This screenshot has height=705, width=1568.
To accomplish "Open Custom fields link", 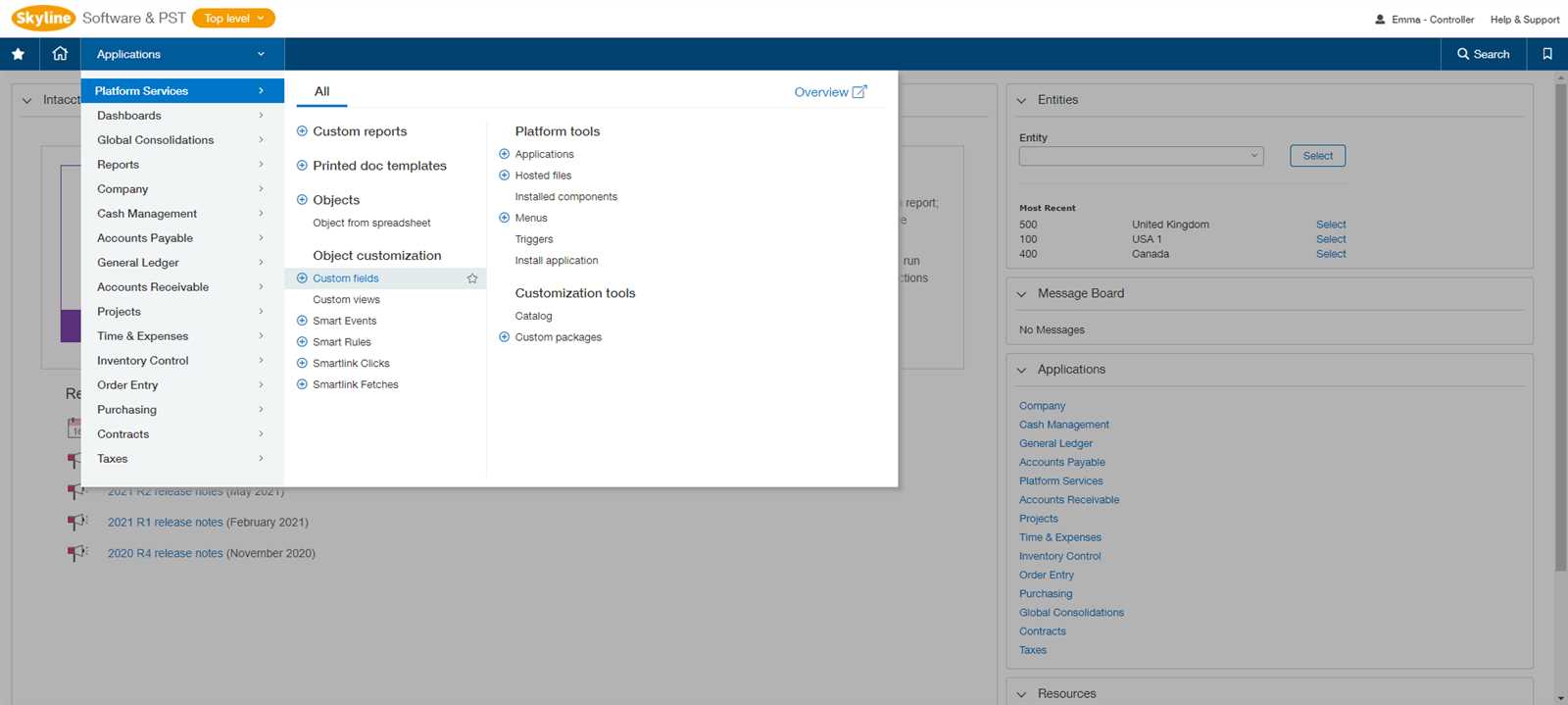I will click(x=345, y=278).
